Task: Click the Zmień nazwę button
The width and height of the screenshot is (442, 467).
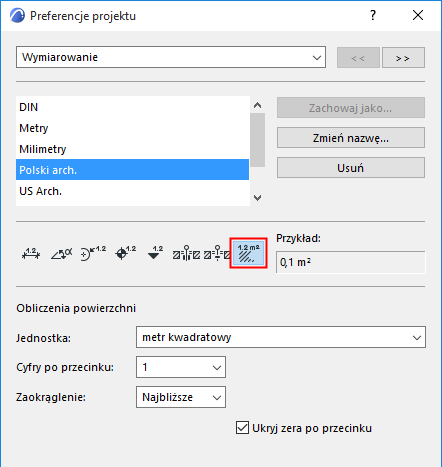Action: point(351,138)
